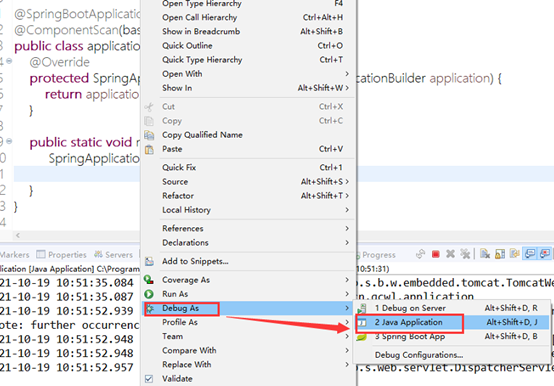
Task: Expand the References submenu arrow
Action: point(347,228)
